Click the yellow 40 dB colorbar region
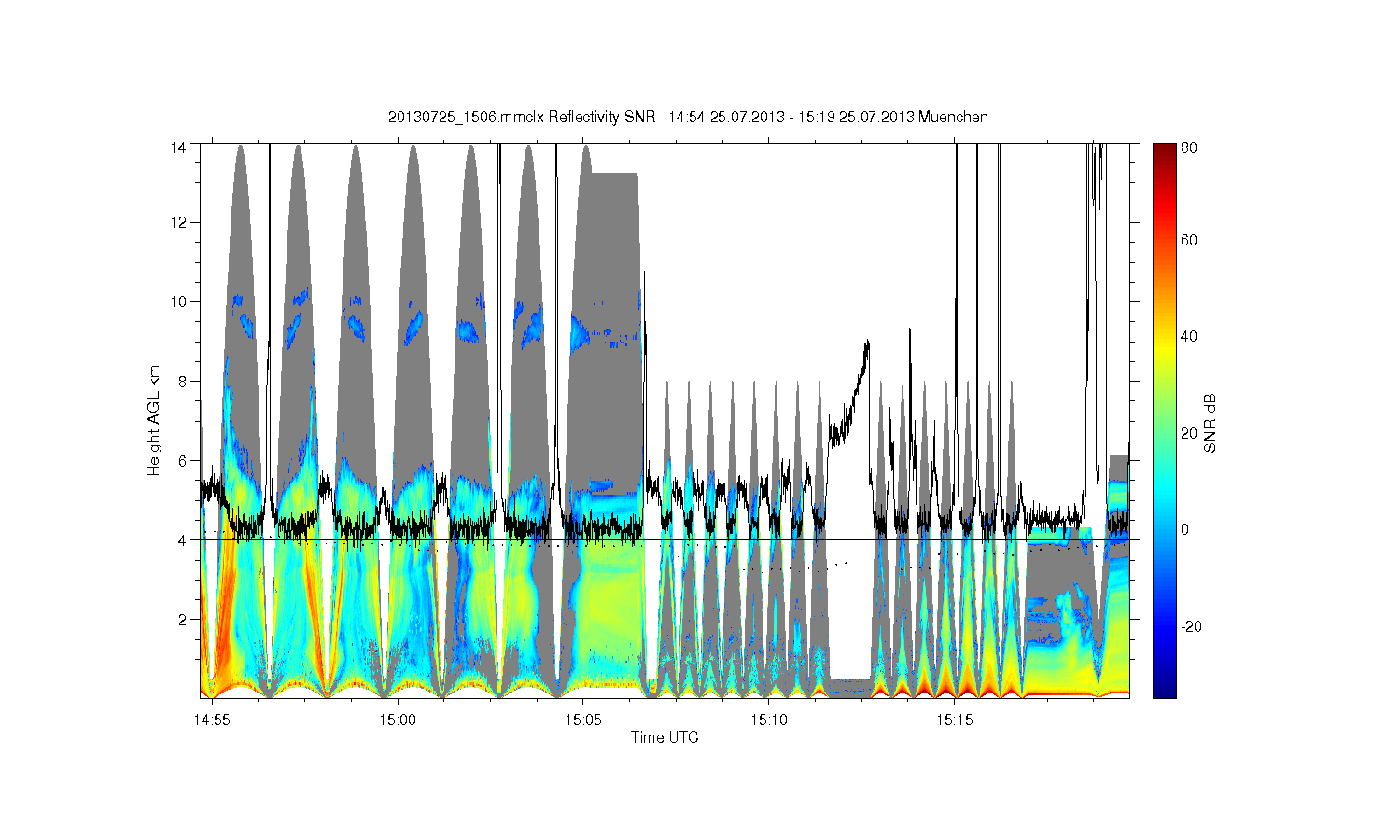1400x840 pixels. [1164, 336]
